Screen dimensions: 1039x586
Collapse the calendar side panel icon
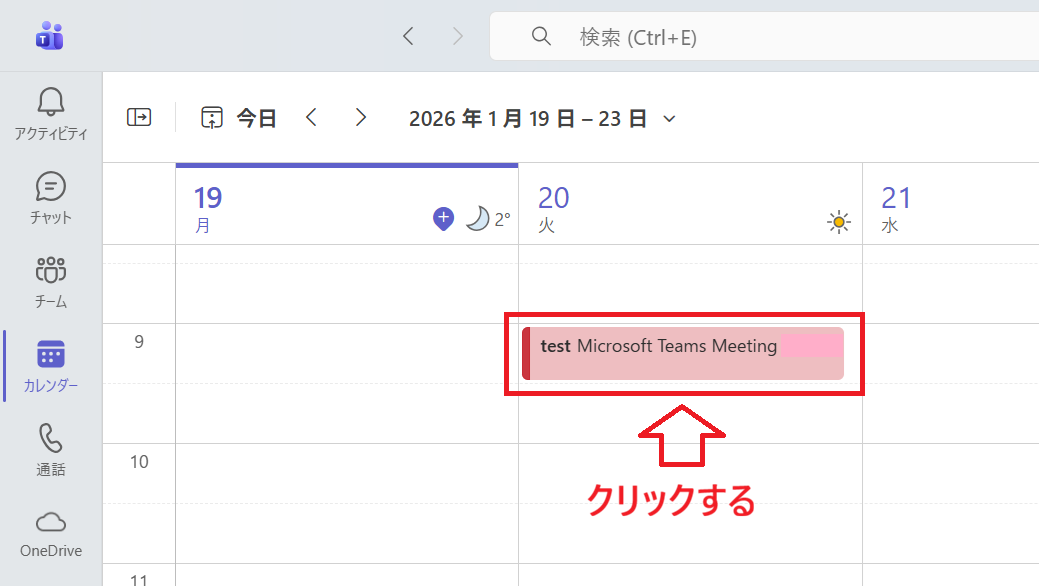(x=139, y=117)
